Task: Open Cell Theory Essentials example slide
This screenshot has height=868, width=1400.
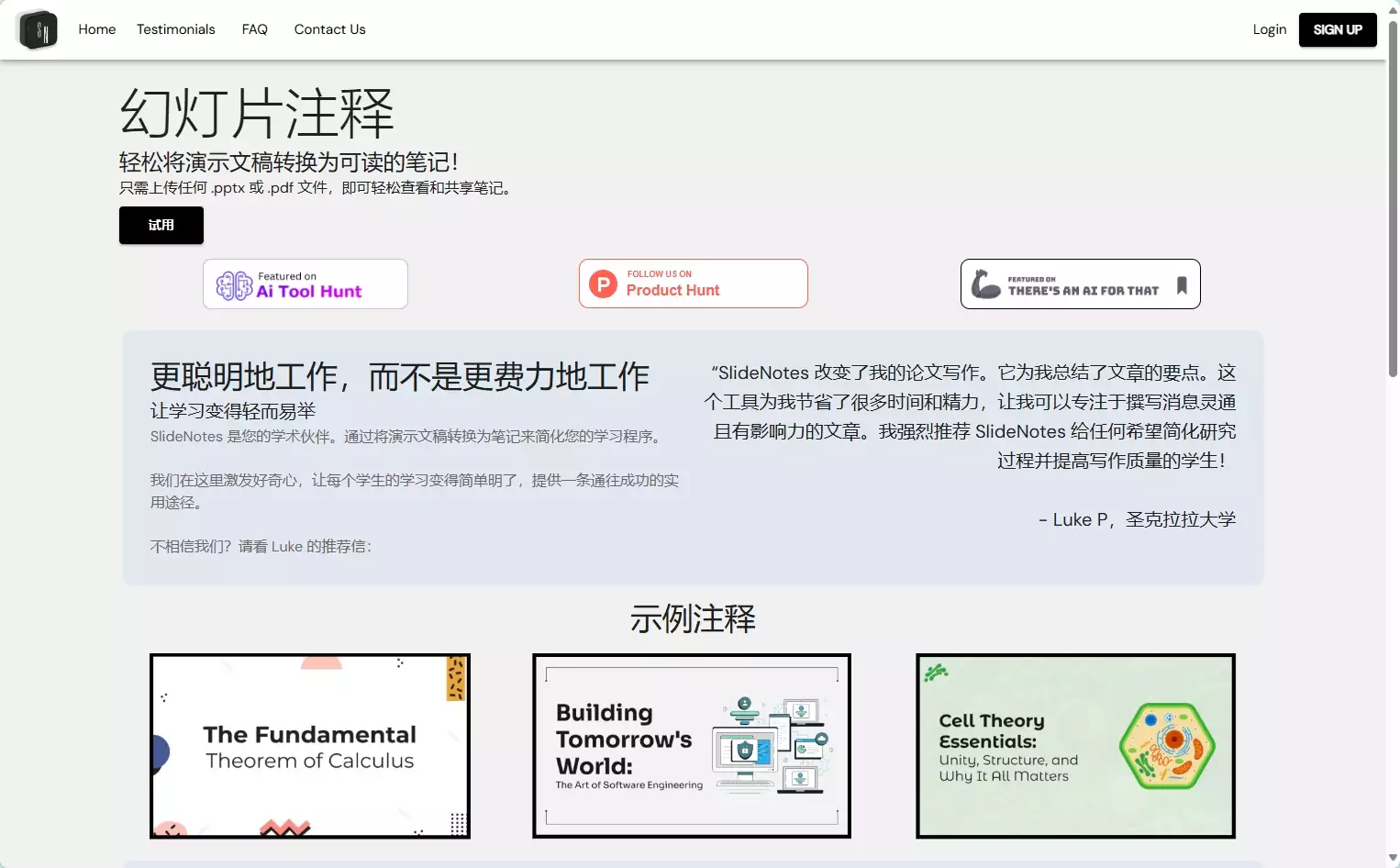Action: pos(1075,746)
